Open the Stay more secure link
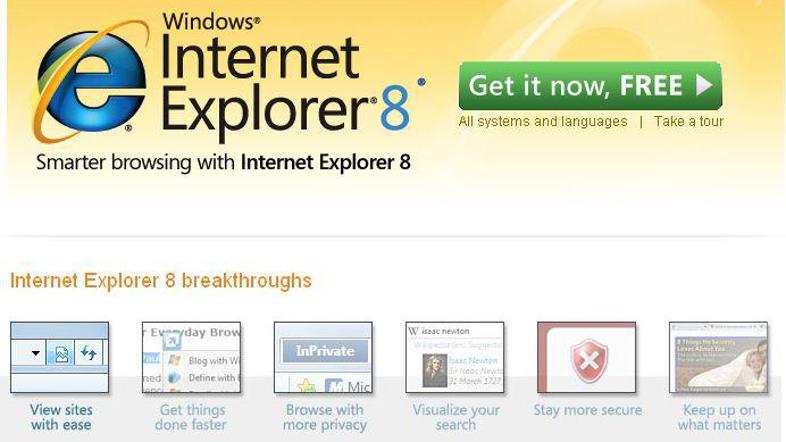The image size is (786, 442). (x=587, y=410)
